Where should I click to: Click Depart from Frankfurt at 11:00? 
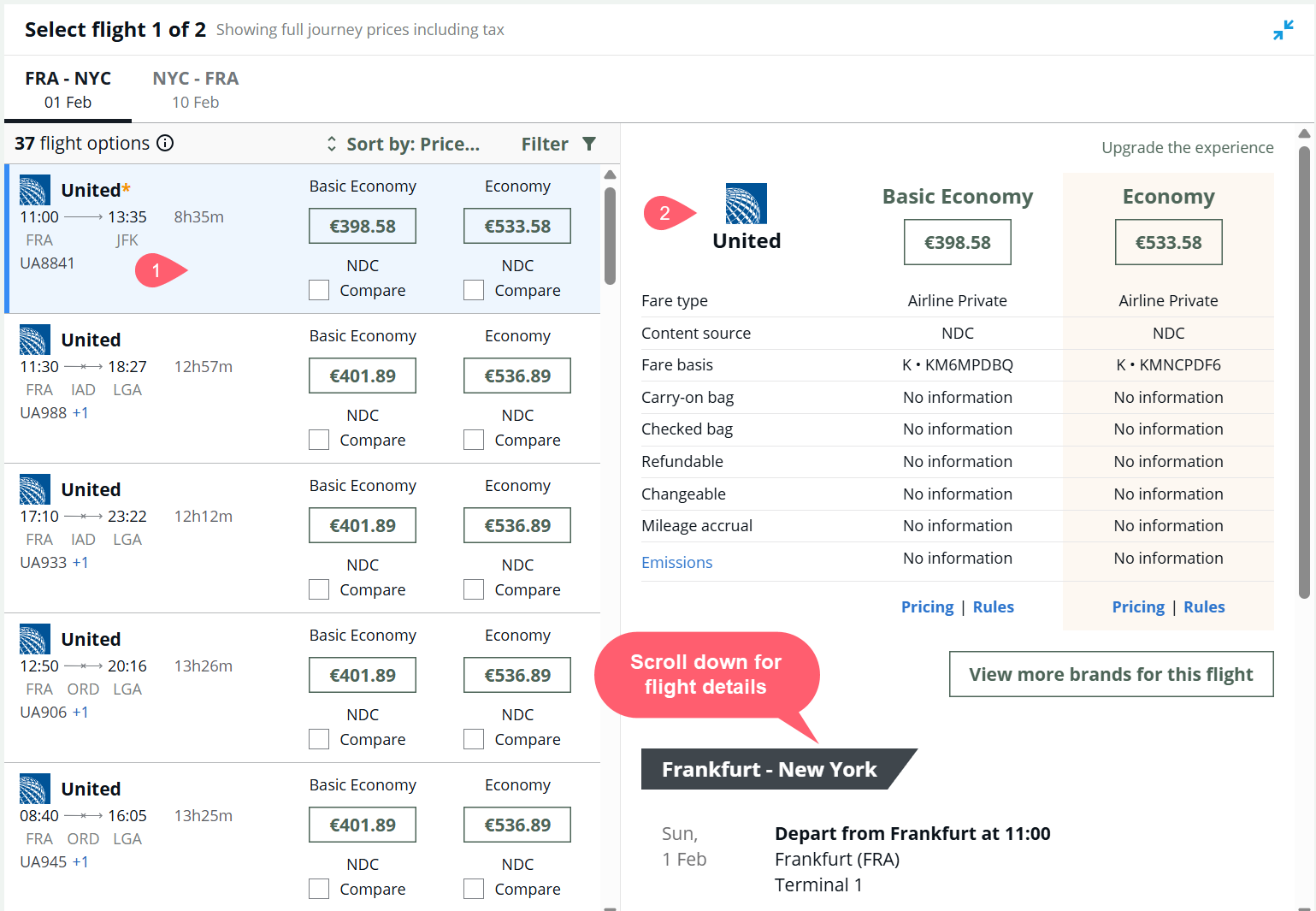pyautogui.click(x=912, y=833)
